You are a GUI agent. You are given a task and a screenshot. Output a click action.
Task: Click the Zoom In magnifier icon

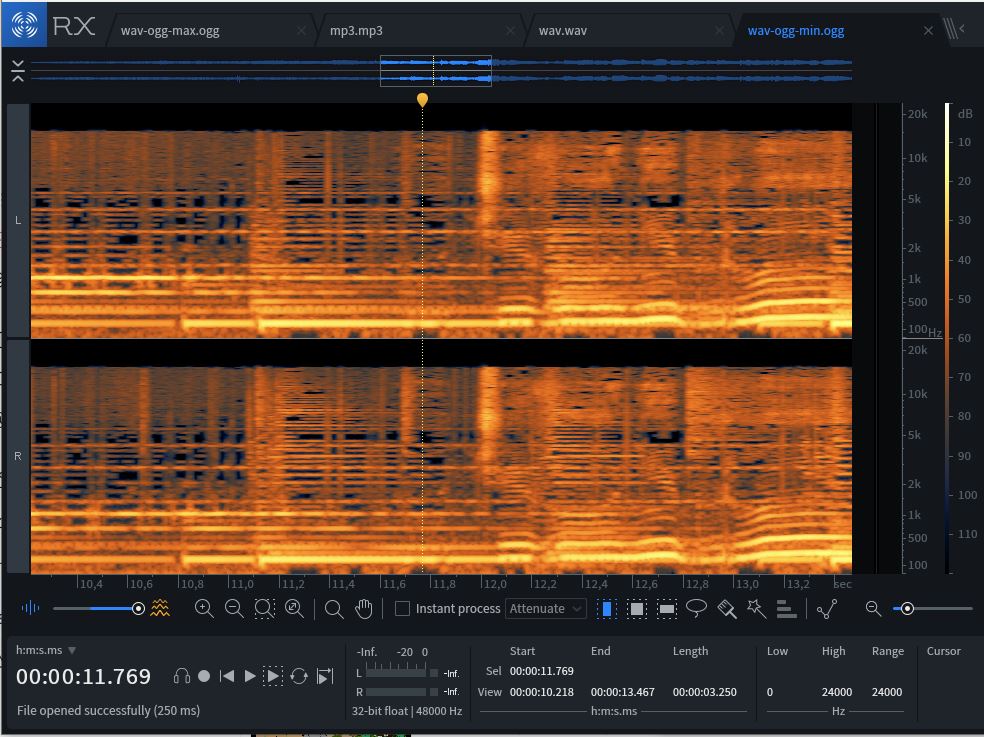tap(204, 608)
